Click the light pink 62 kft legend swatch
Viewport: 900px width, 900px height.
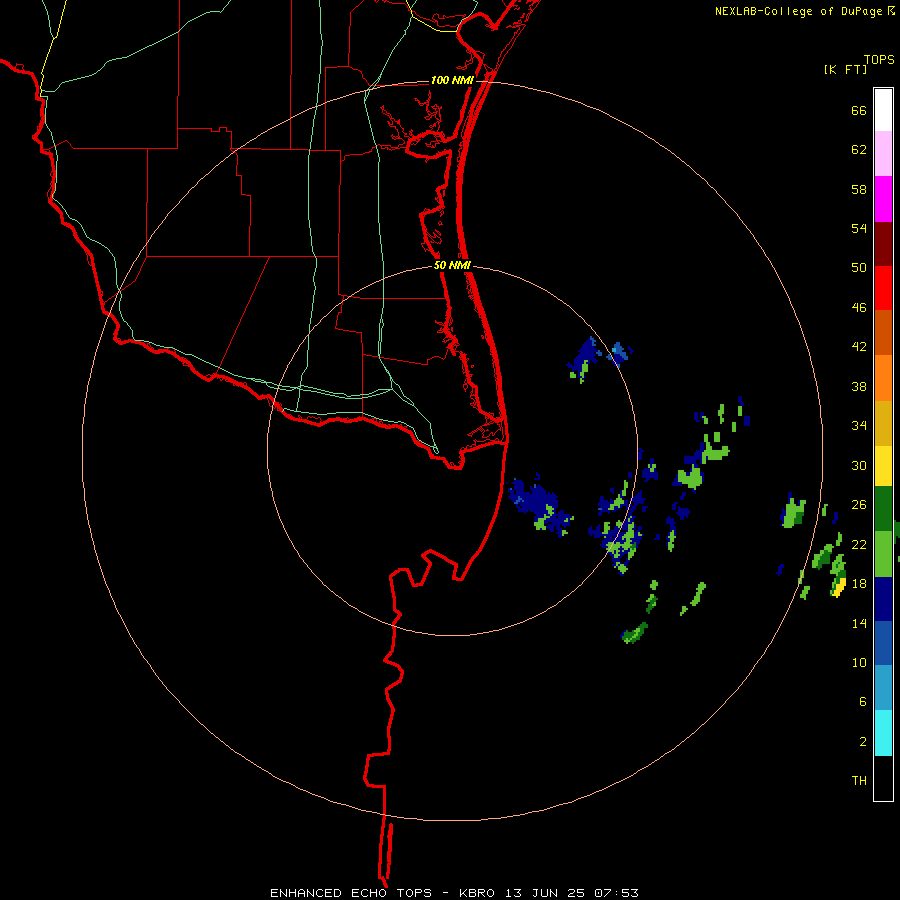click(883, 154)
